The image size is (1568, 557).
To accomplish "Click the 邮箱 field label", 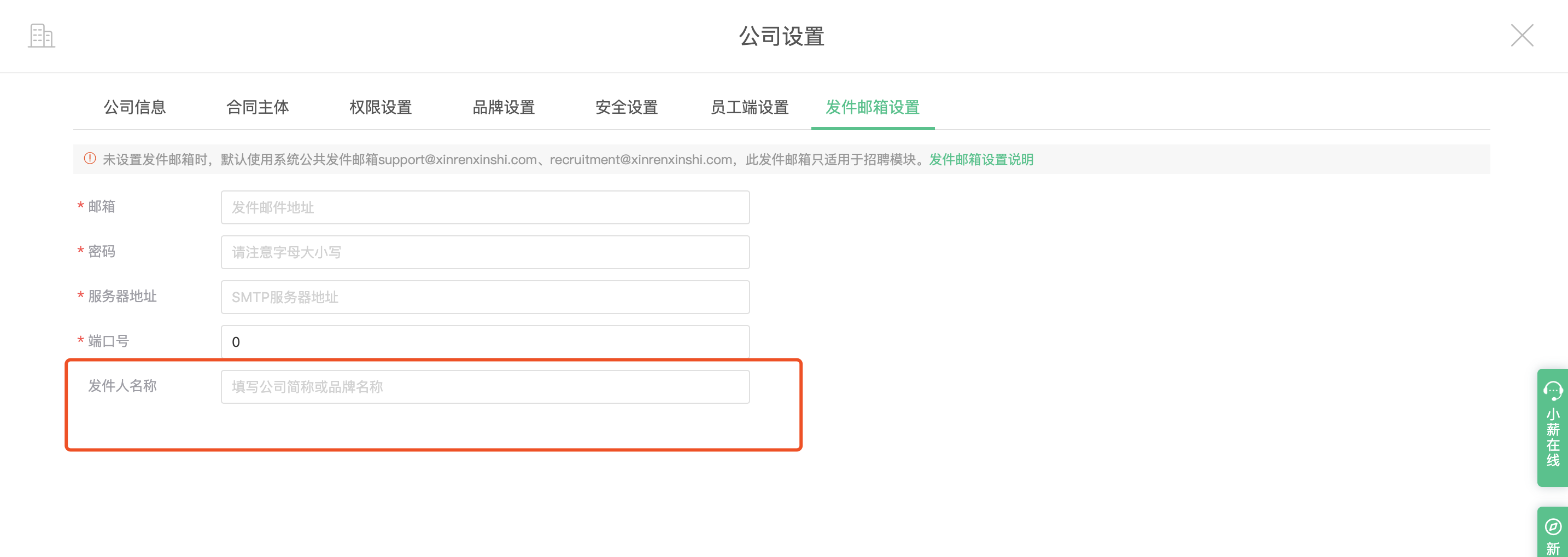I will (x=102, y=207).
